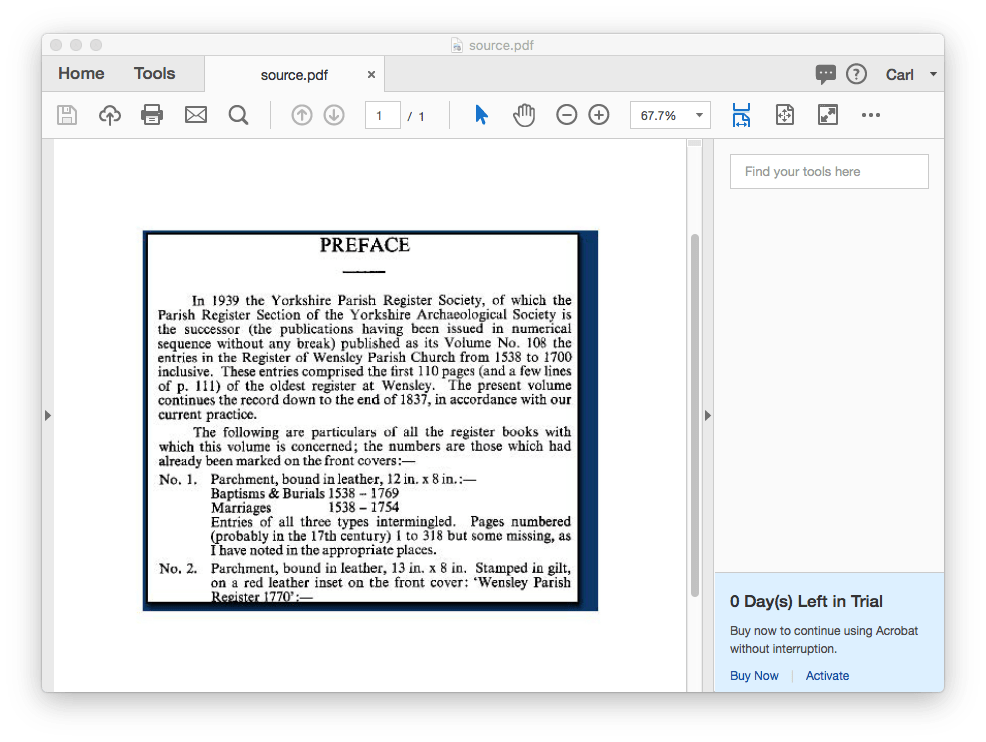The image size is (986, 742).
Task: Click the Zoom out icon
Action: tap(566, 114)
